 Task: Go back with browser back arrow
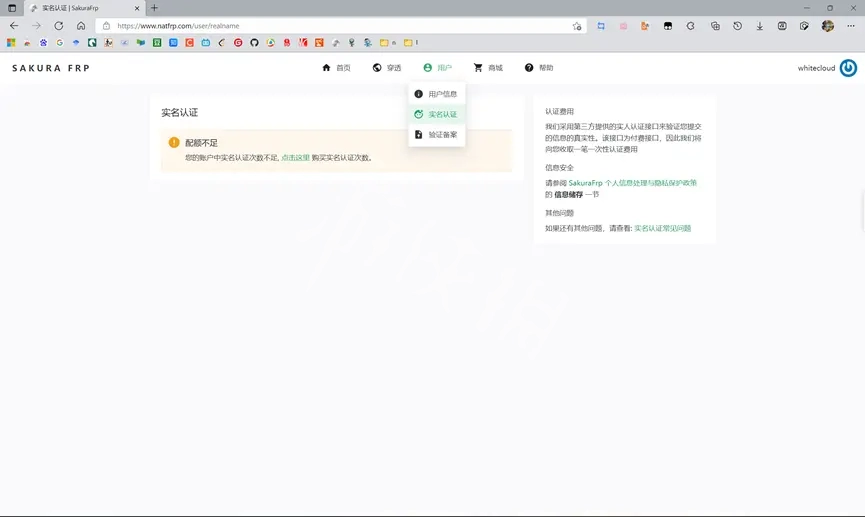click(14, 26)
